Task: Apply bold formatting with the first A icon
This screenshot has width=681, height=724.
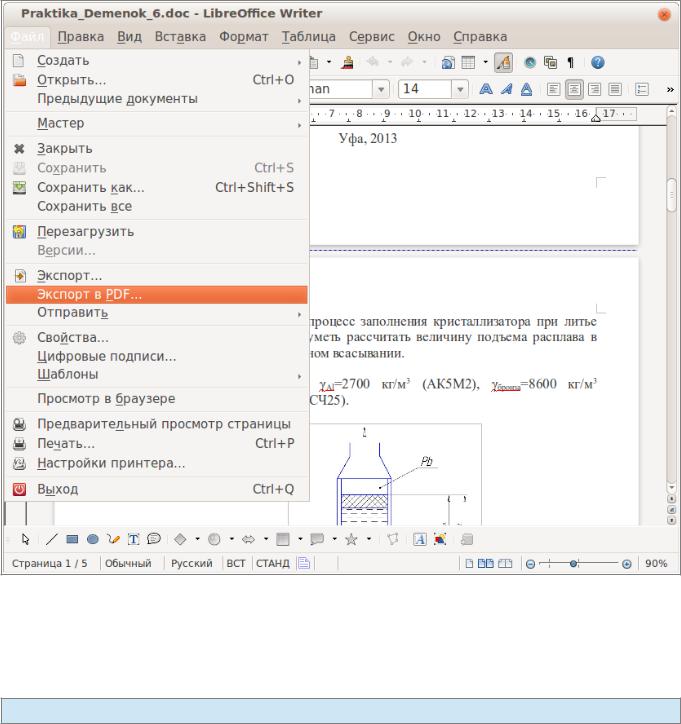Action: pos(486,89)
